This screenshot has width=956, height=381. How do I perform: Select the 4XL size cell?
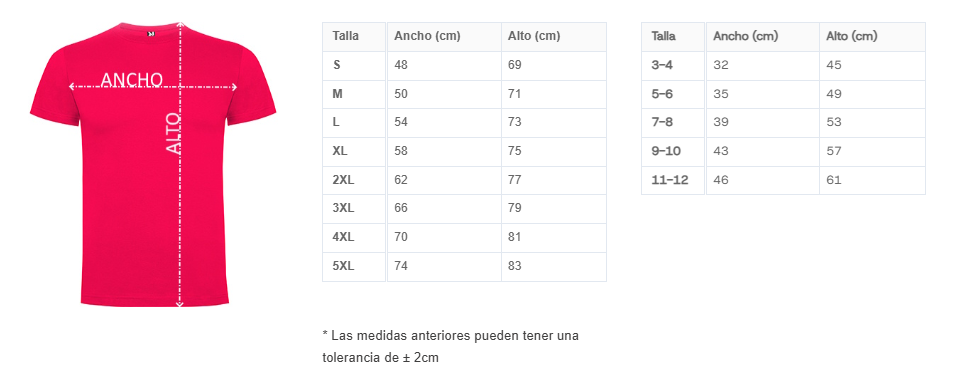point(354,237)
